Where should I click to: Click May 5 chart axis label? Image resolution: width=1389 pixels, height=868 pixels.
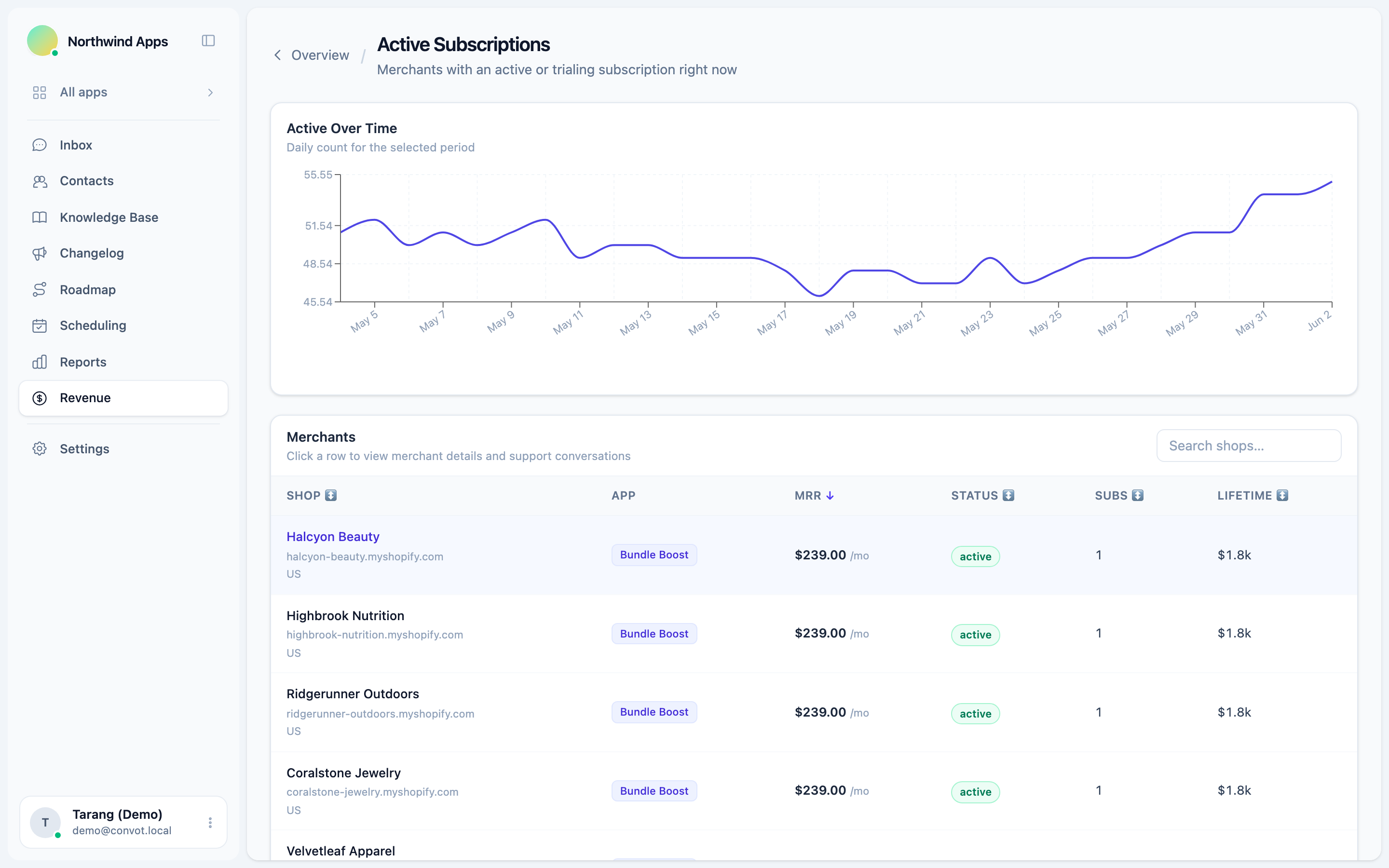364,322
